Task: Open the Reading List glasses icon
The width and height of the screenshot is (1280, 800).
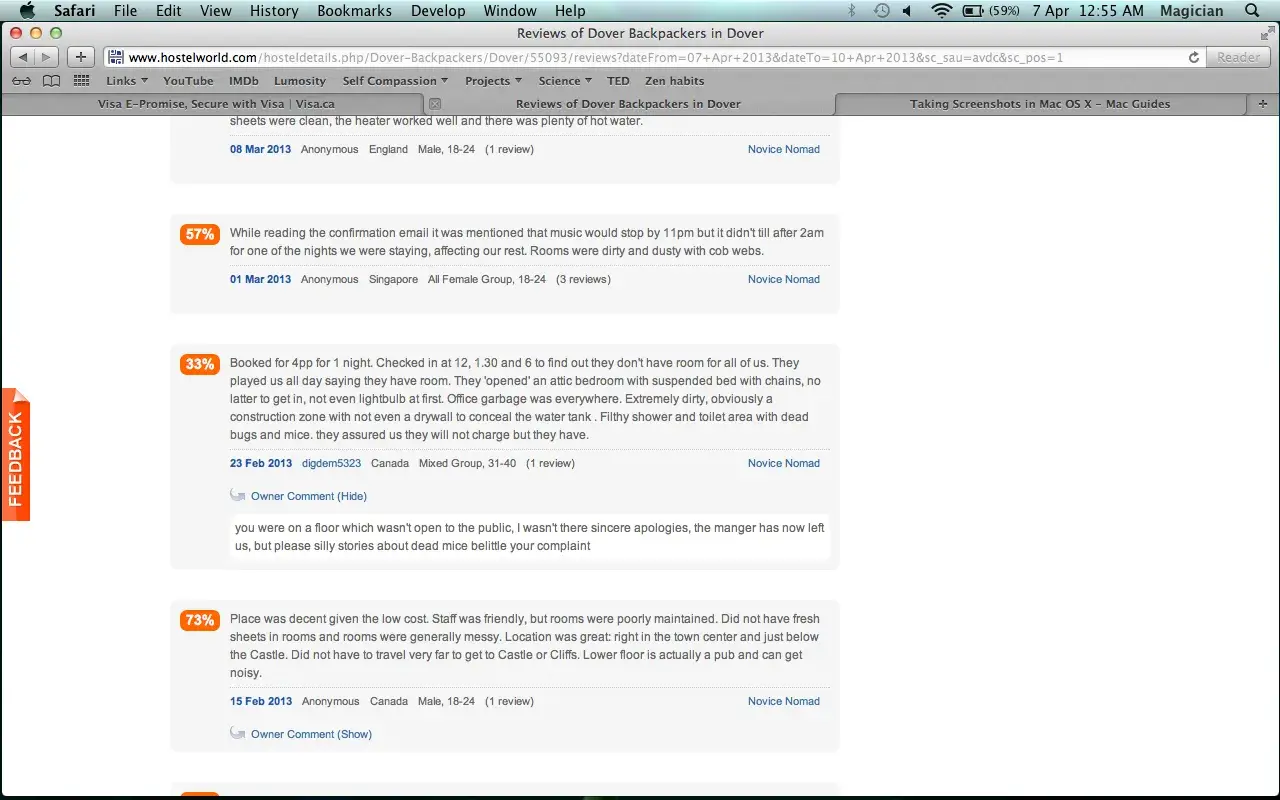Action: click(22, 81)
